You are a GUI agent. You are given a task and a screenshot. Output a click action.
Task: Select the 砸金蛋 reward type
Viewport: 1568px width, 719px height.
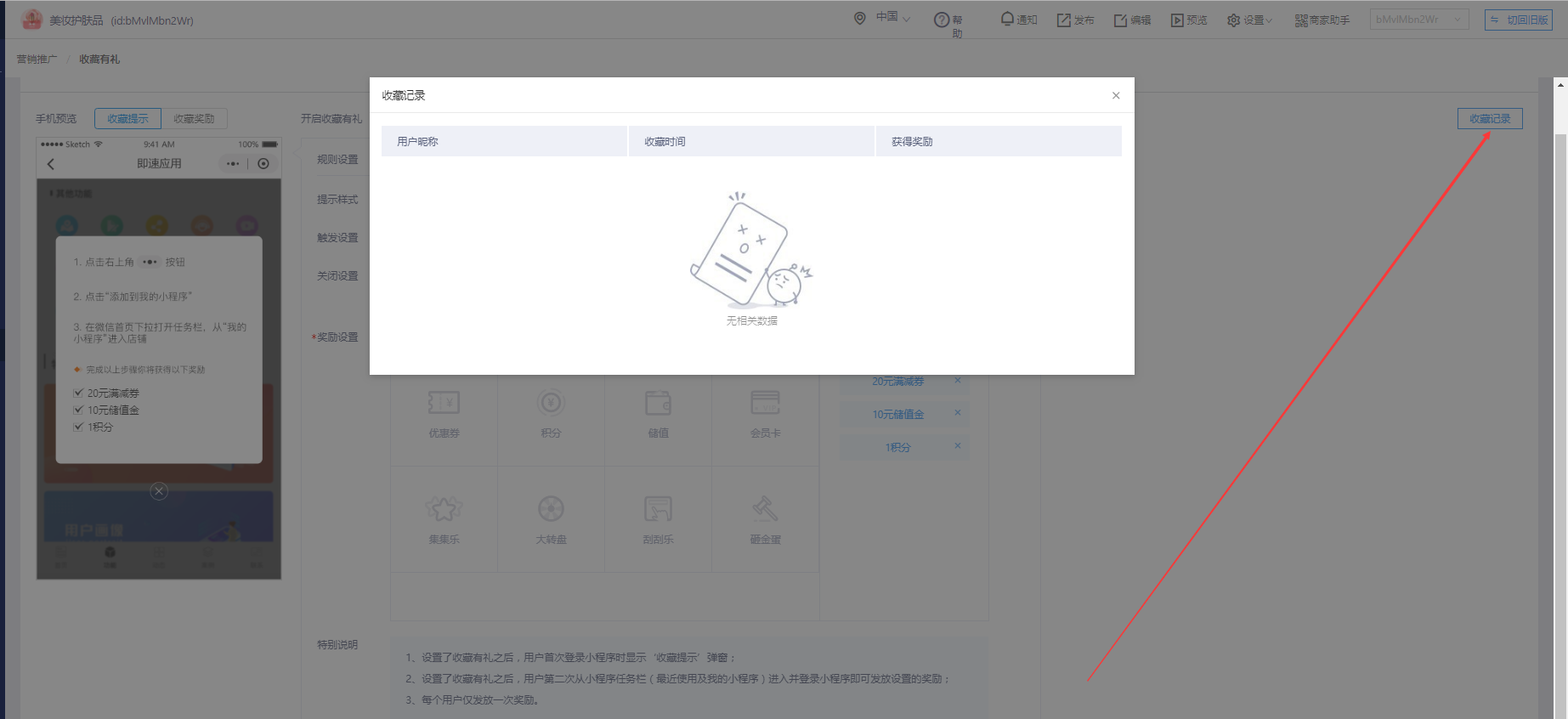point(765,519)
